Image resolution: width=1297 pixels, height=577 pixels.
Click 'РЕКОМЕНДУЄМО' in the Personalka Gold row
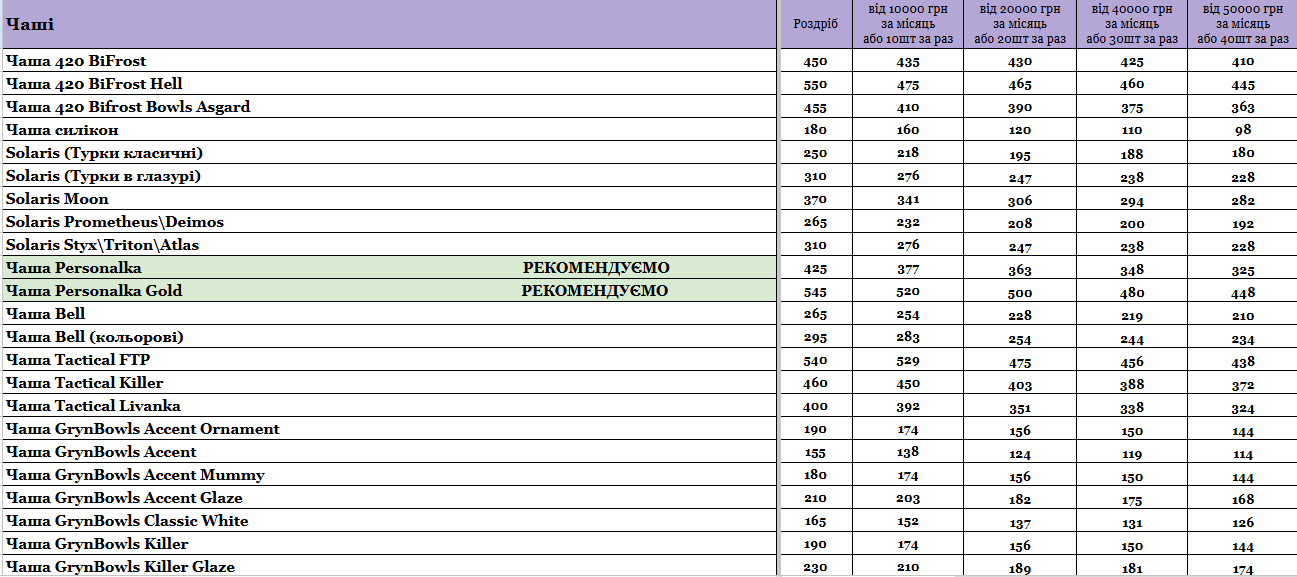pyautogui.click(x=595, y=291)
